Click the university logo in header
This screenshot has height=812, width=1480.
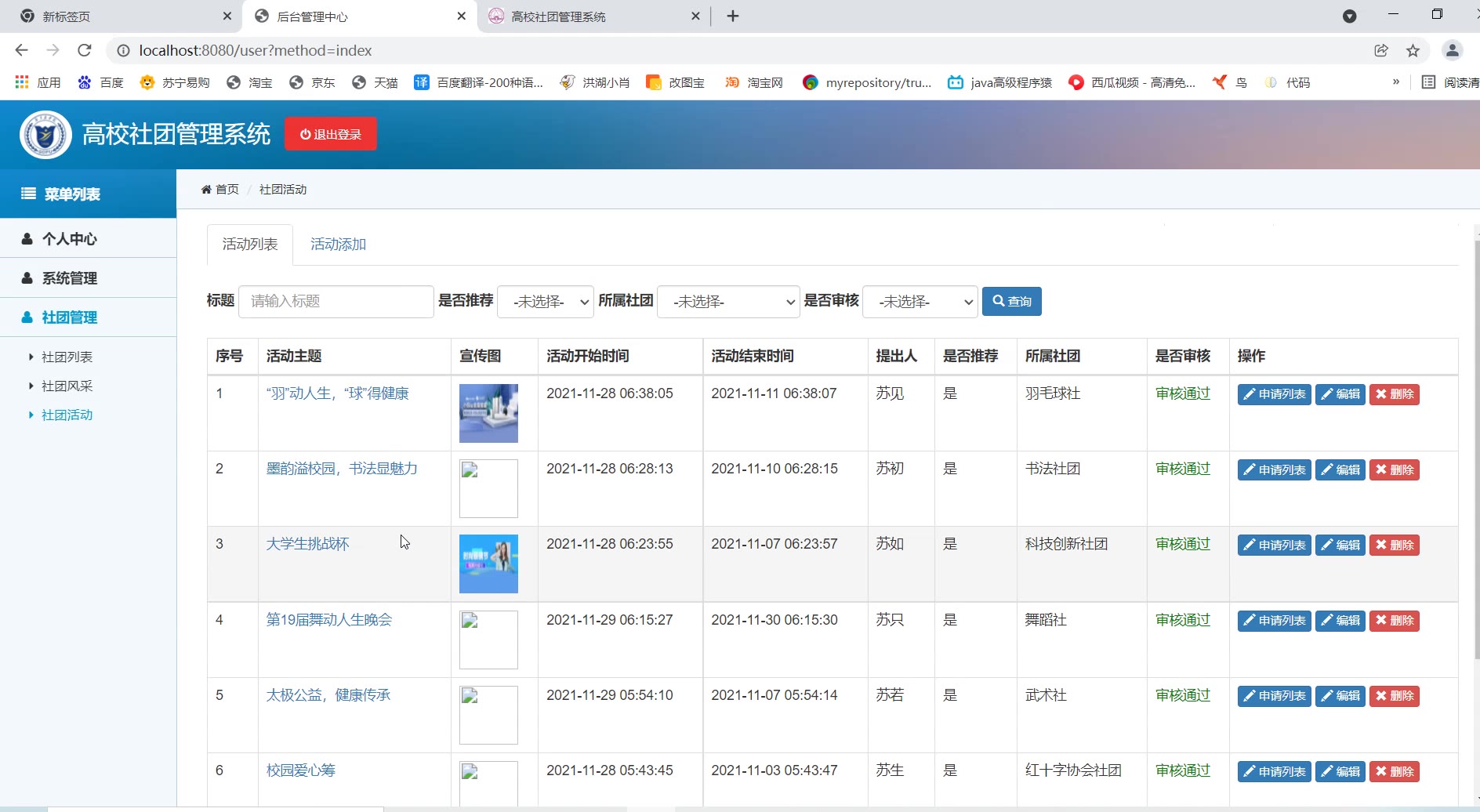[x=45, y=135]
